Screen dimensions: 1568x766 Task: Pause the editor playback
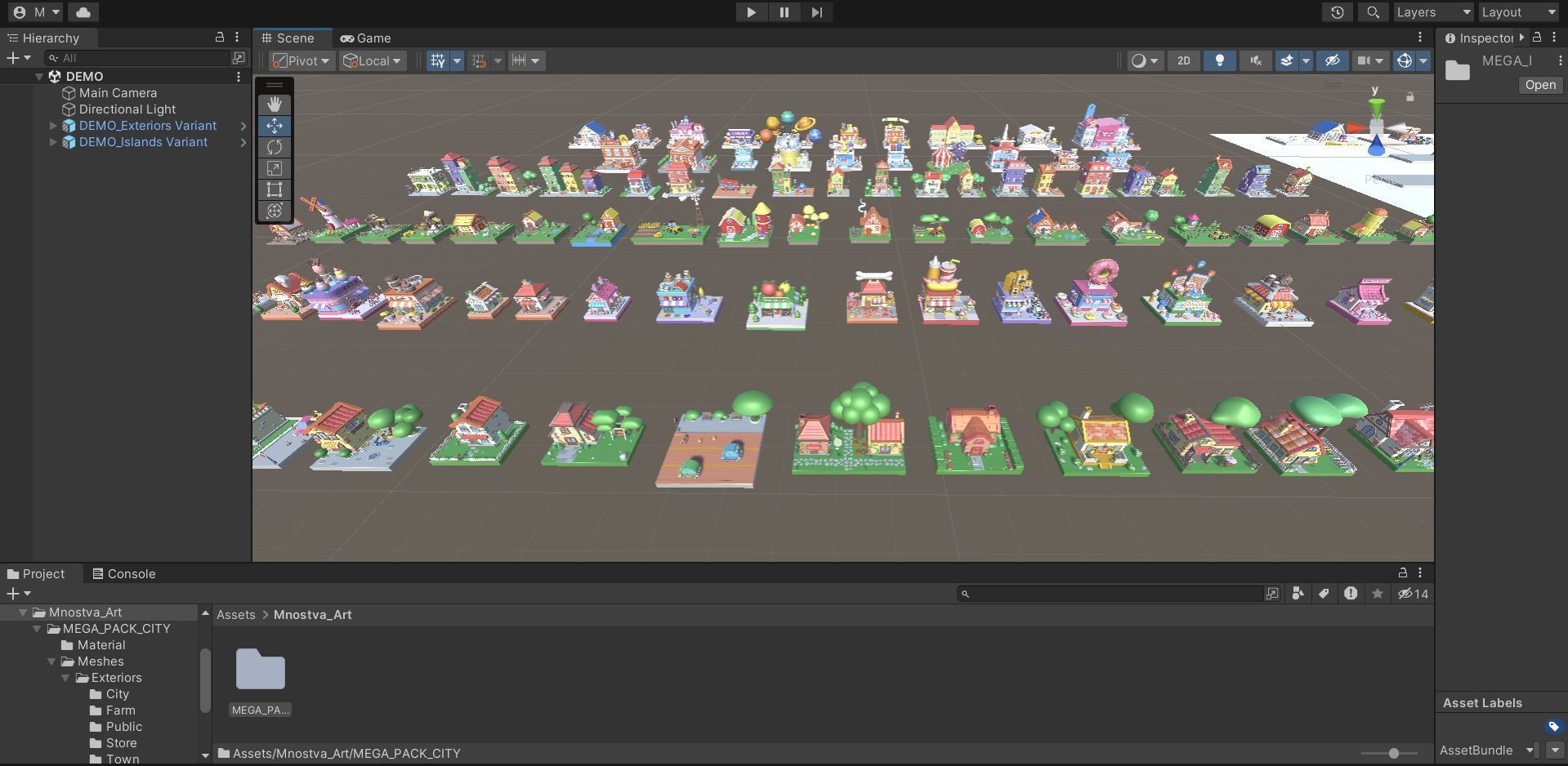784,12
